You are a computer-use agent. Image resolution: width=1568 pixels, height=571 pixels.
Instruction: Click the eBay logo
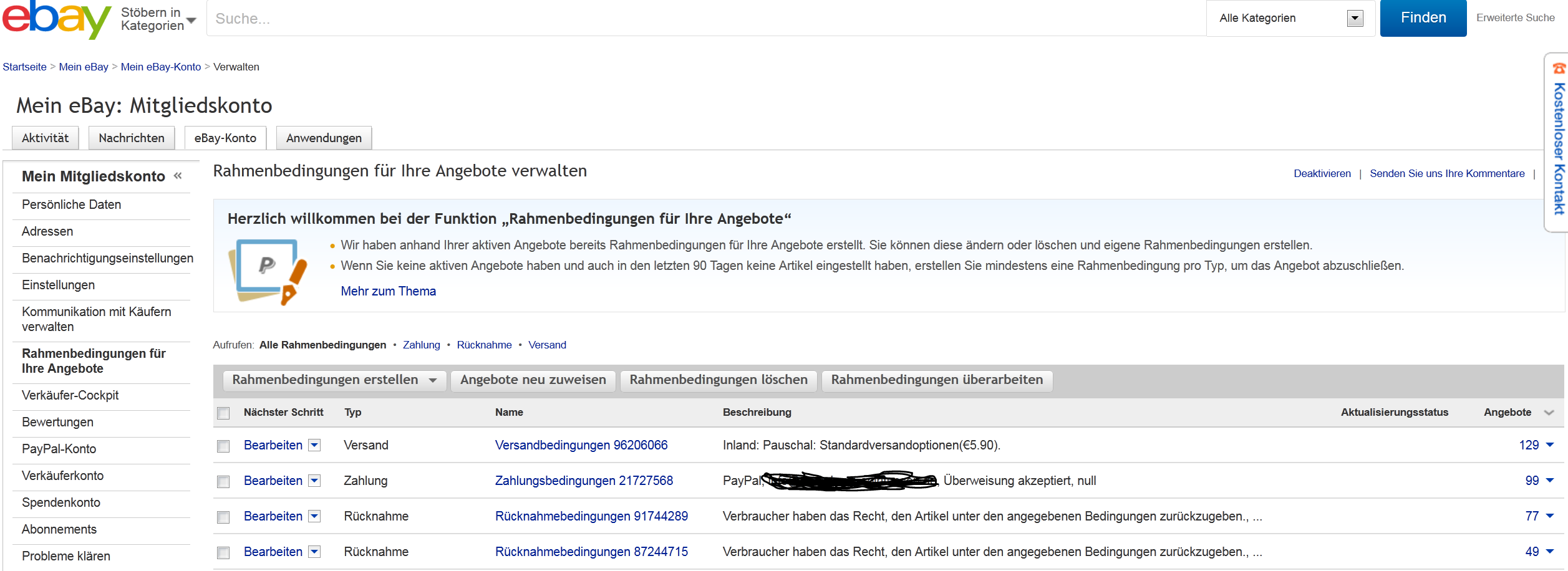coord(57,19)
